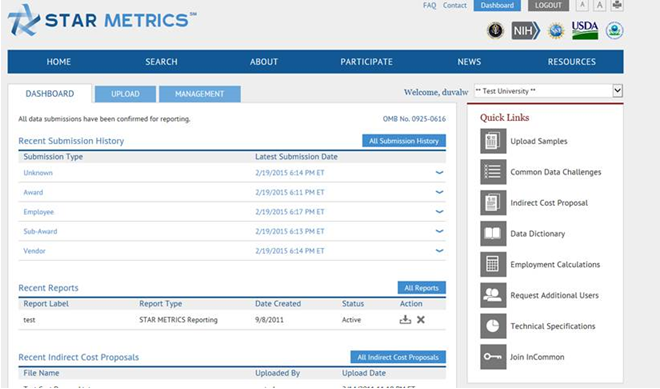Expand the Vendor submission row chevron
660x389 pixels.
click(439, 251)
